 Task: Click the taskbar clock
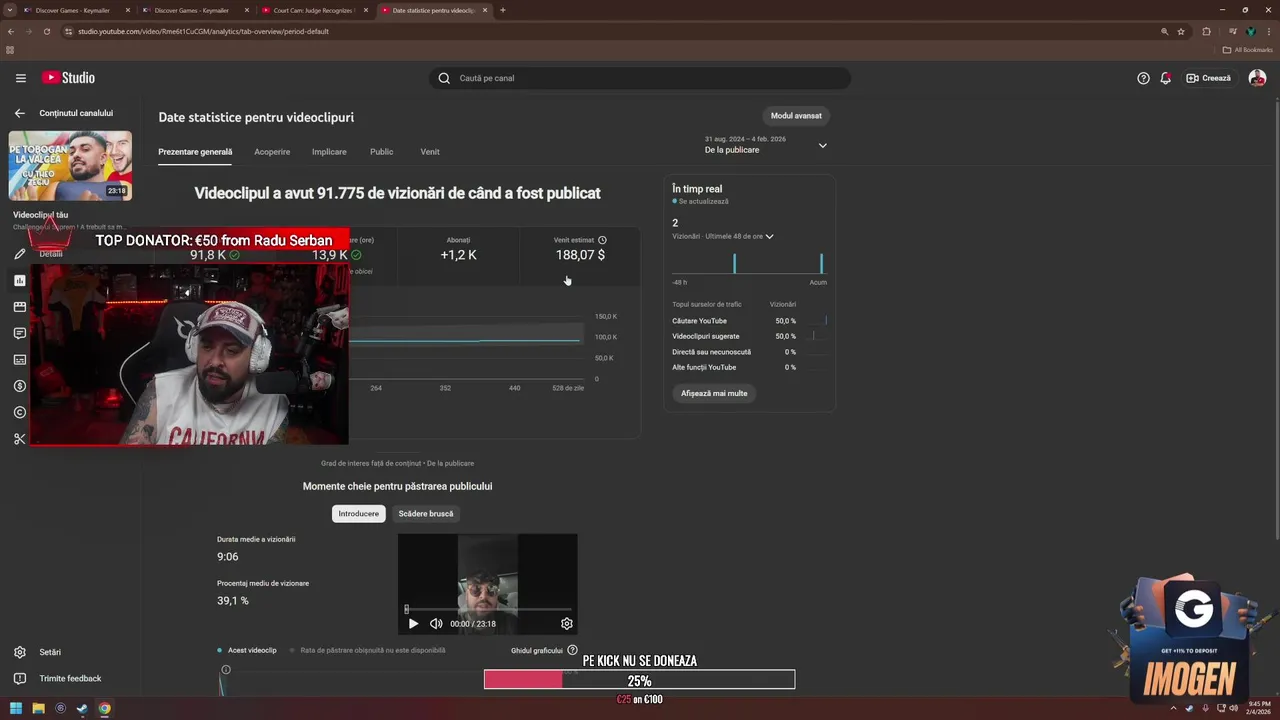(x=1257, y=708)
